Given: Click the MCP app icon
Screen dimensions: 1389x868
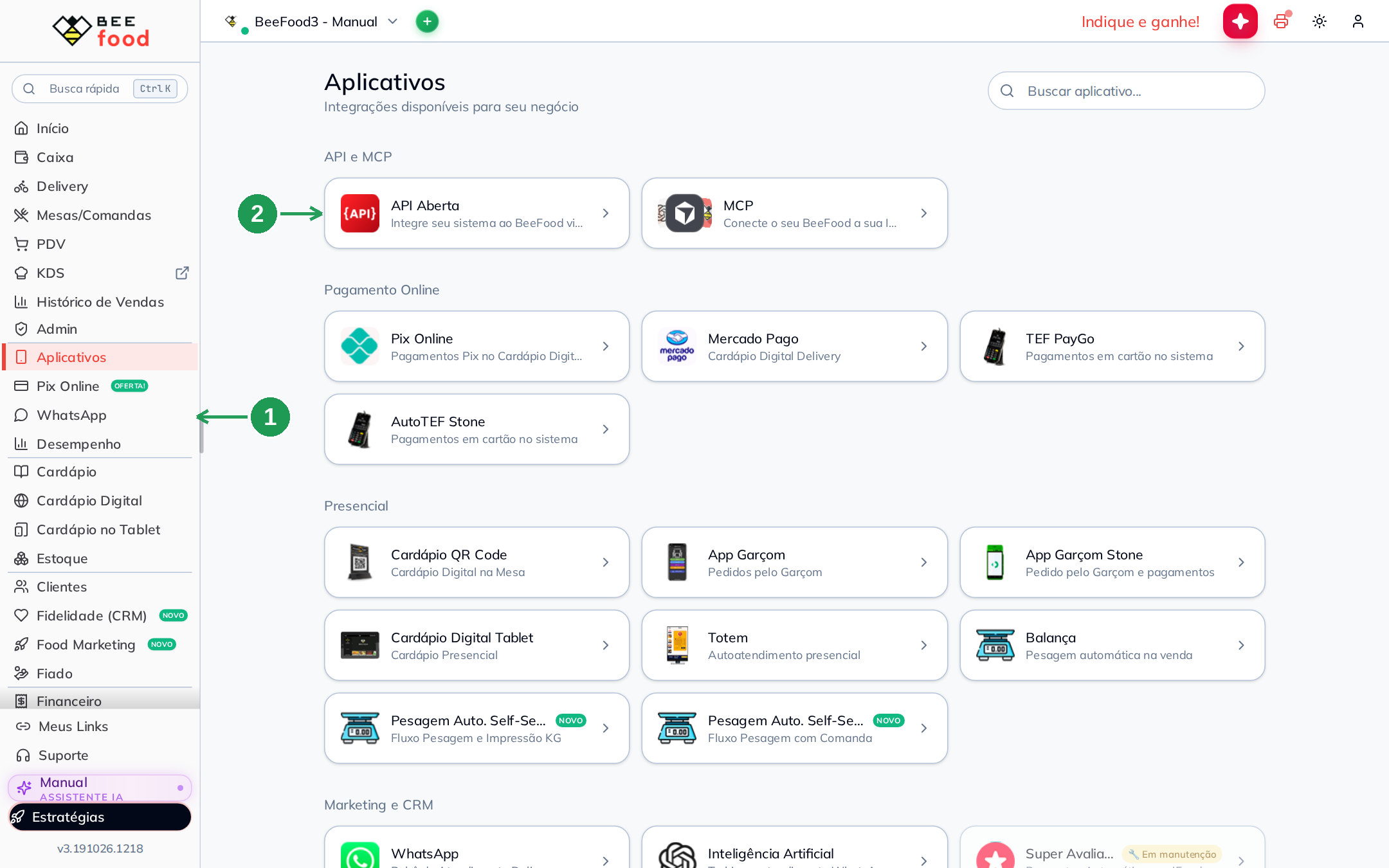Looking at the screenshot, I should pos(684,213).
